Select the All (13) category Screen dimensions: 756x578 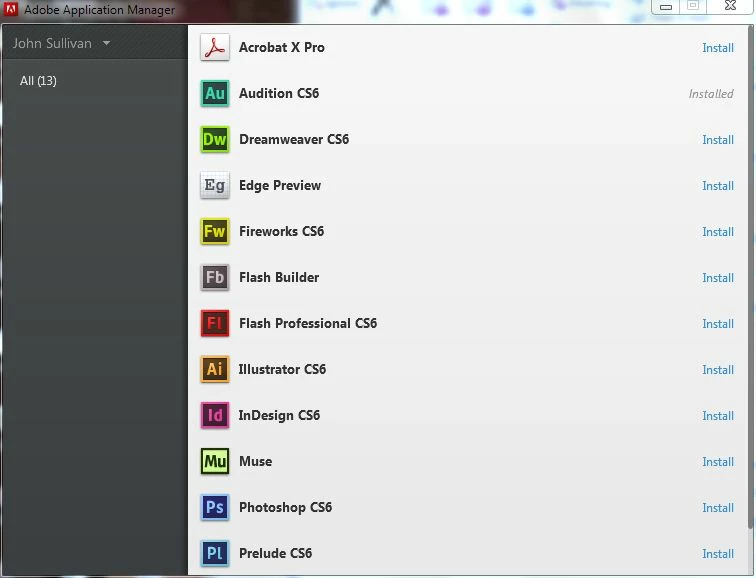pos(38,81)
